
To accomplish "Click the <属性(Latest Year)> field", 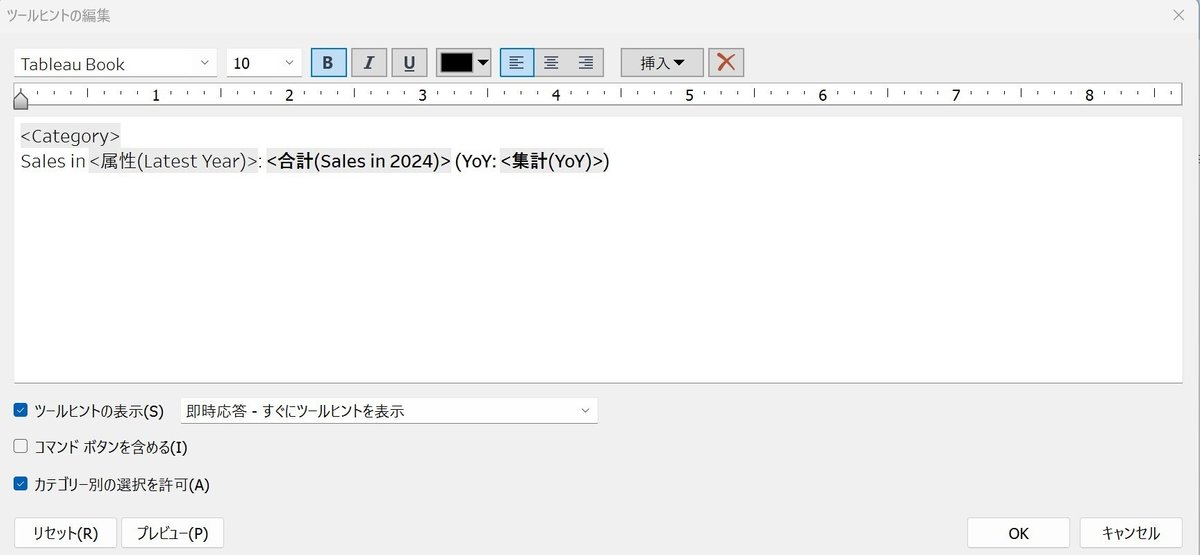I will point(174,161).
